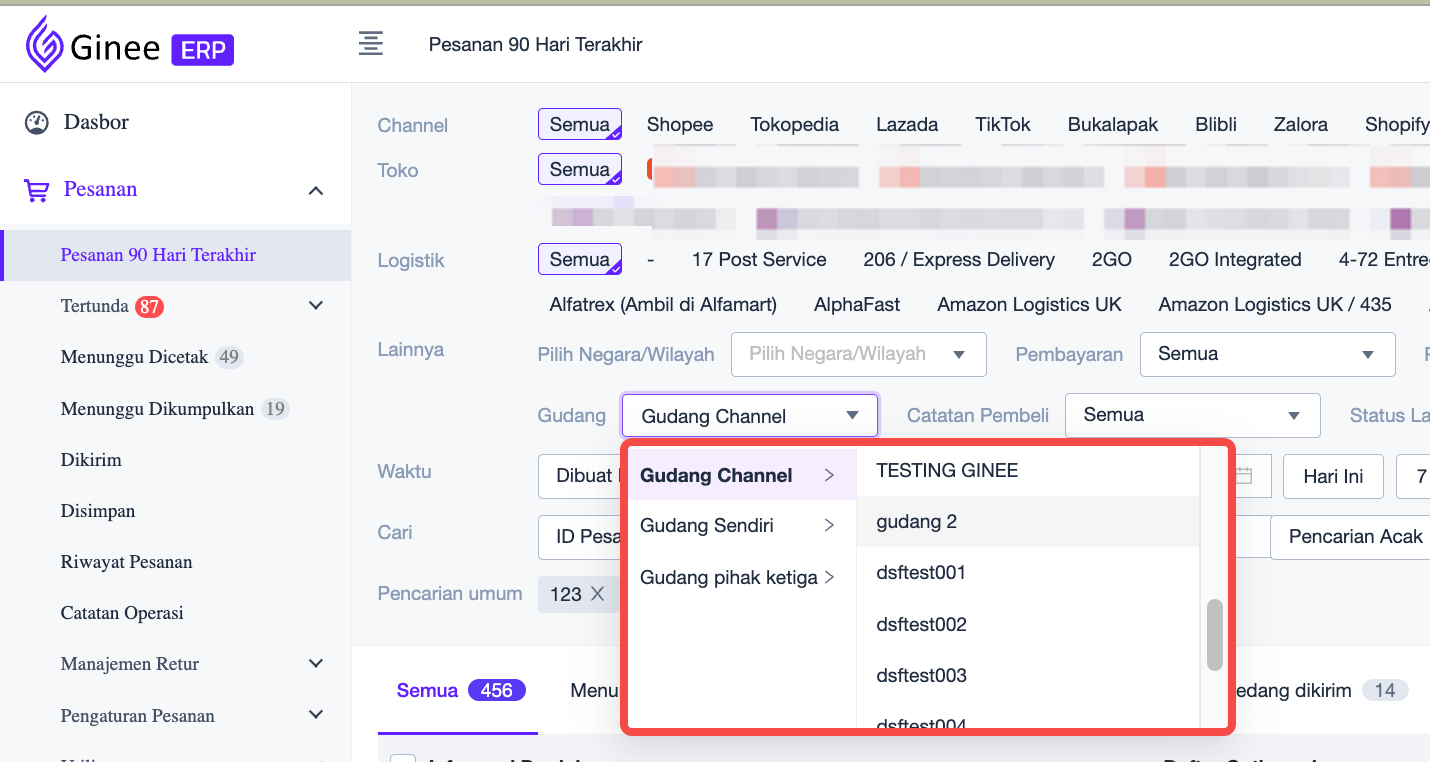This screenshot has height=762, width=1430.
Task: Tick the select-all checkbox in table header
Action: pos(402,758)
